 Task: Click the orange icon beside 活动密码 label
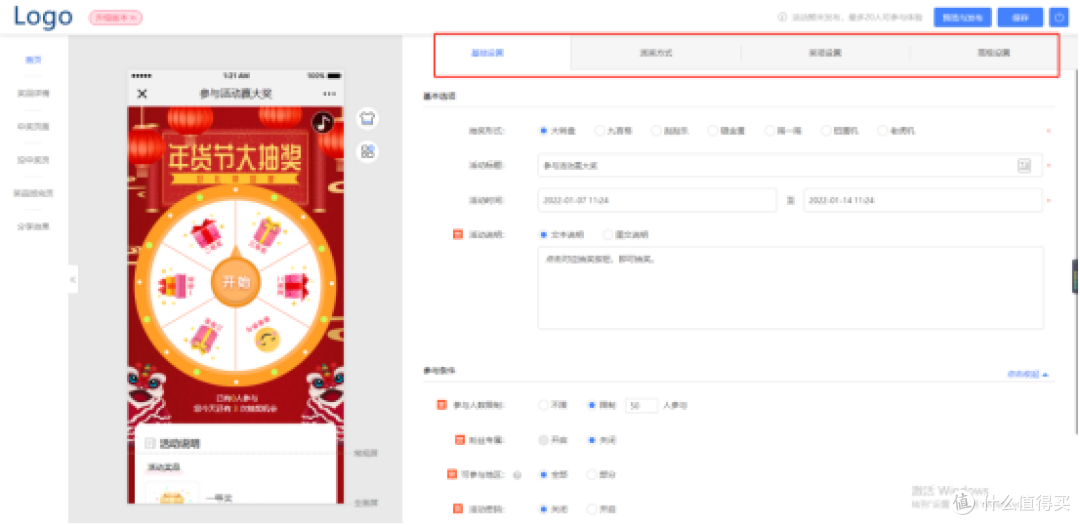pyautogui.click(x=457, y=509)
